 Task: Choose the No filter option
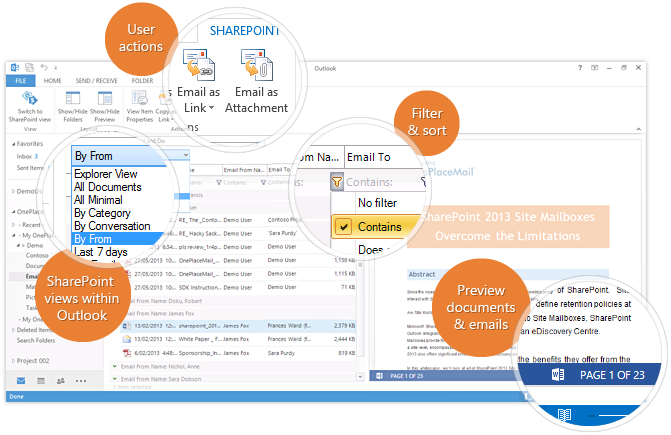click(377, 203)
